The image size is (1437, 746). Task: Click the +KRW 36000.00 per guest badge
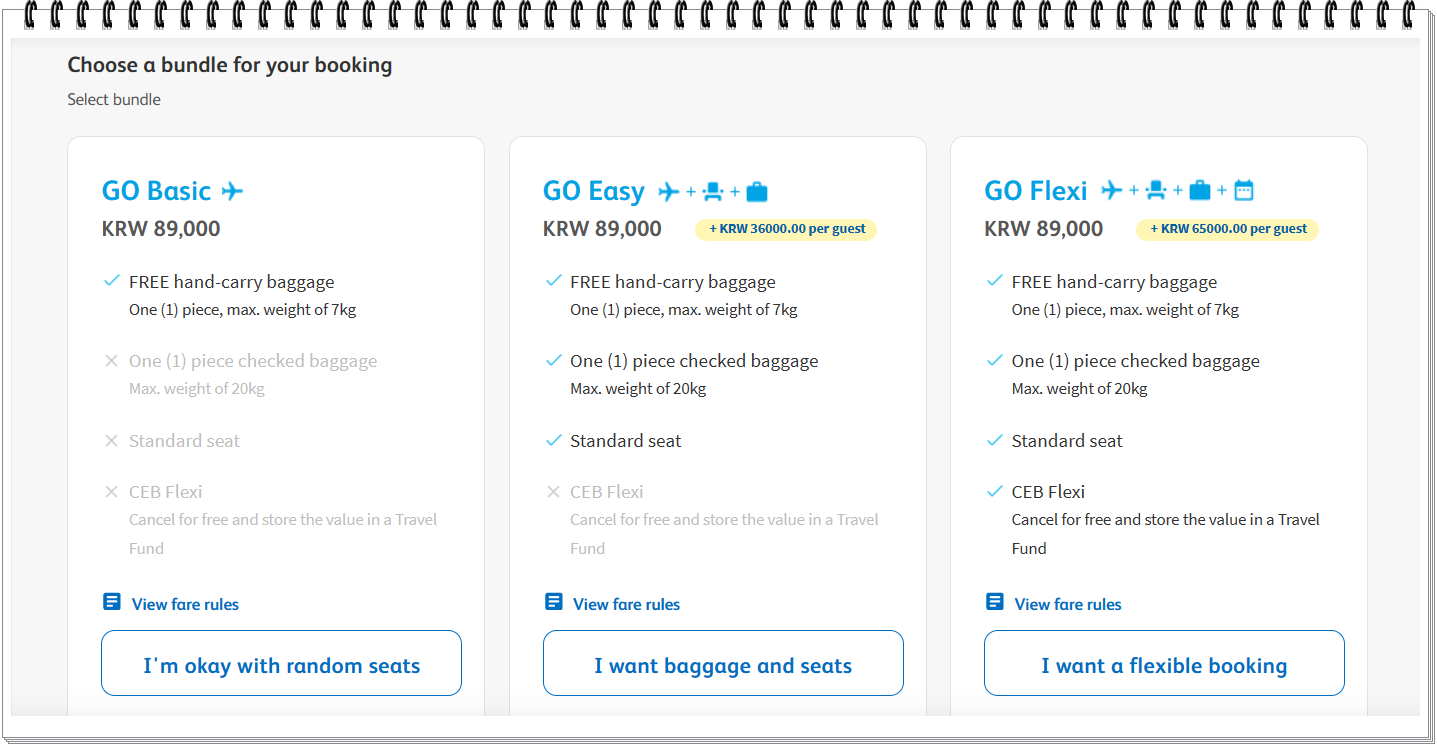(x=786, y=229)
